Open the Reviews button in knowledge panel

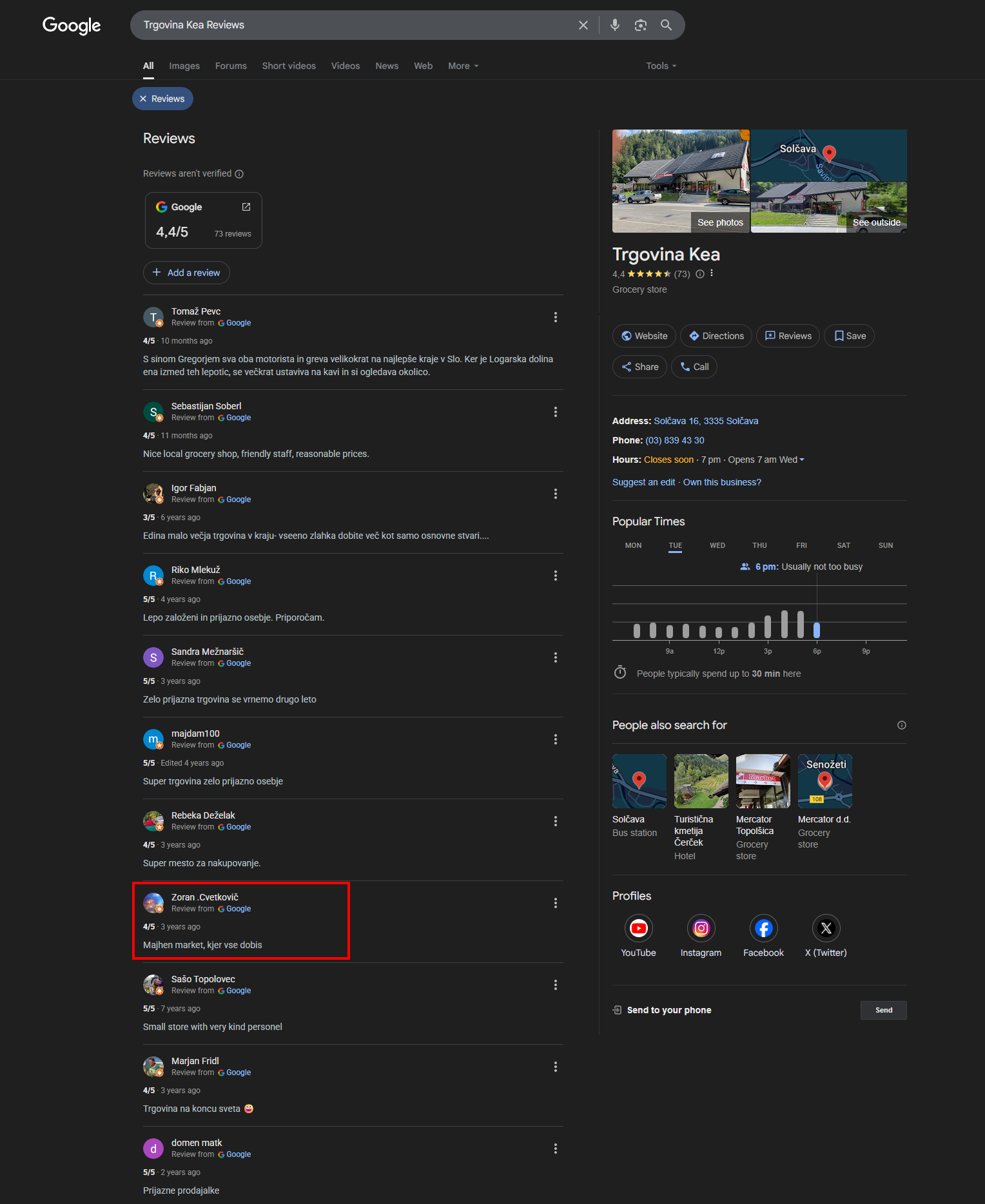coord(788,336)
